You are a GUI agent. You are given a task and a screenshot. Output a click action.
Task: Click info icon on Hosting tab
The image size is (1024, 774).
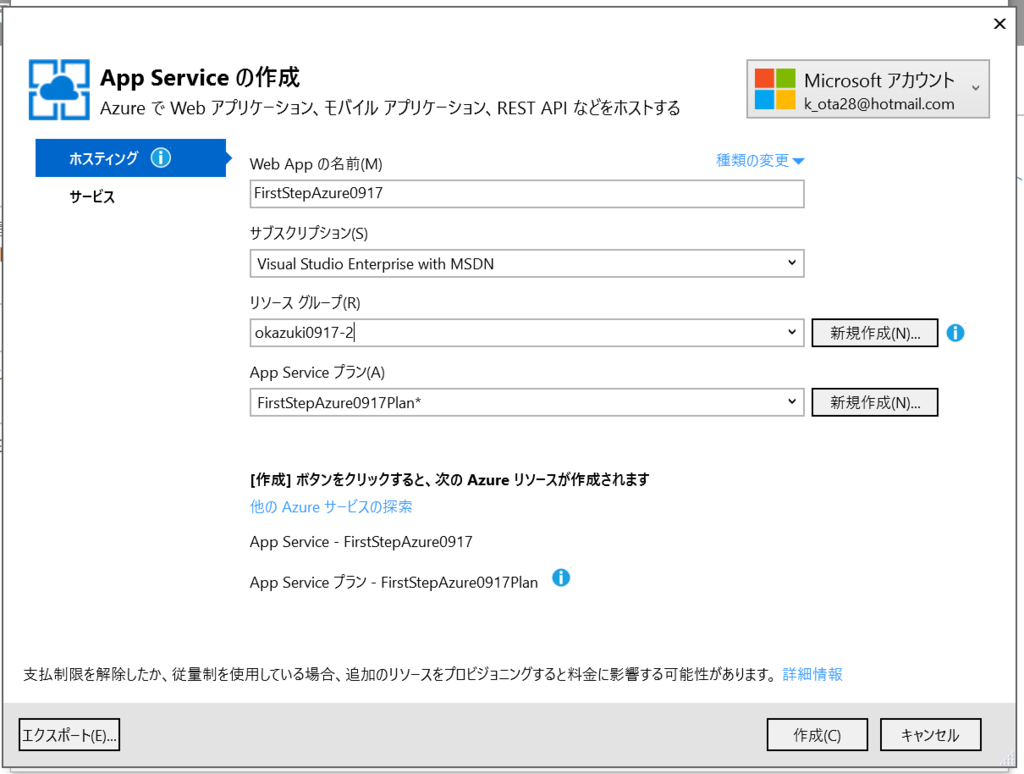[x=161, y=157]
